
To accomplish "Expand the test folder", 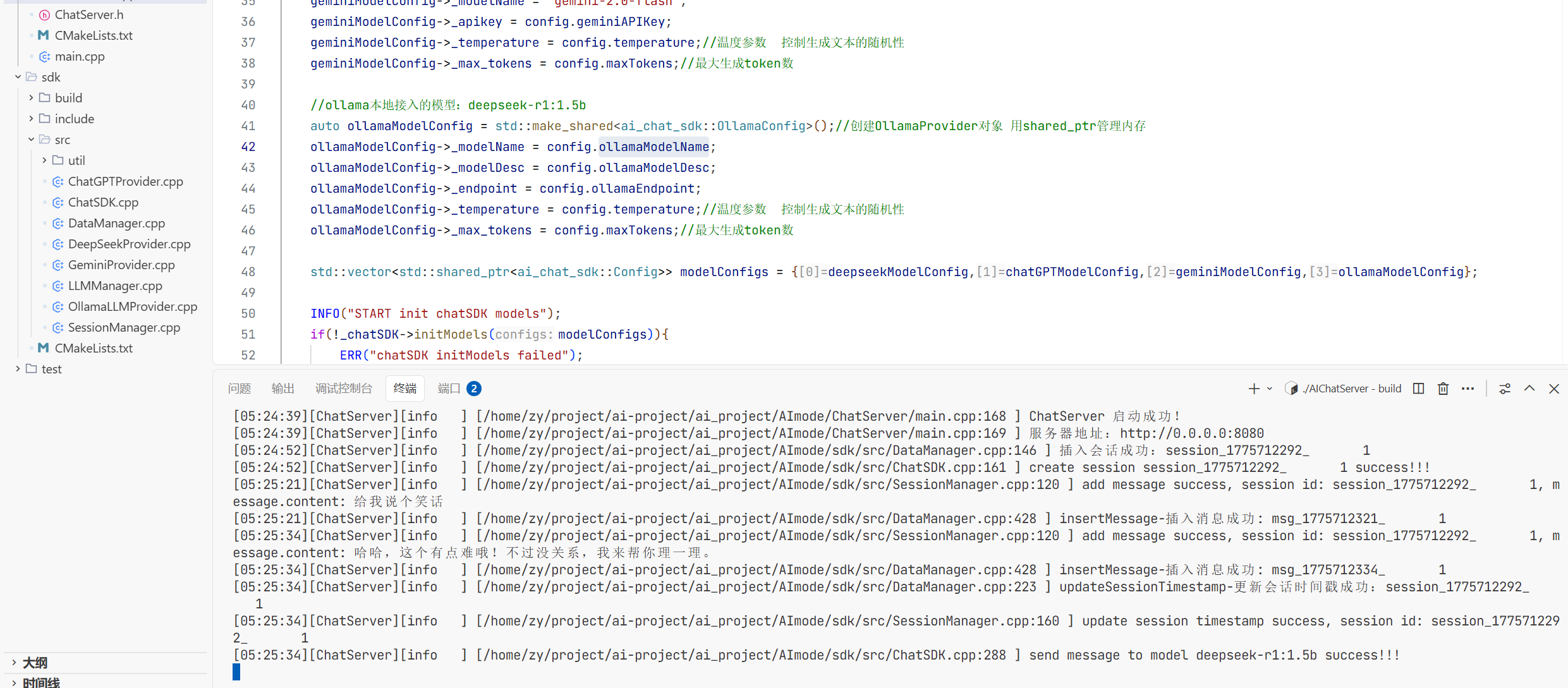I will point(18,369).
